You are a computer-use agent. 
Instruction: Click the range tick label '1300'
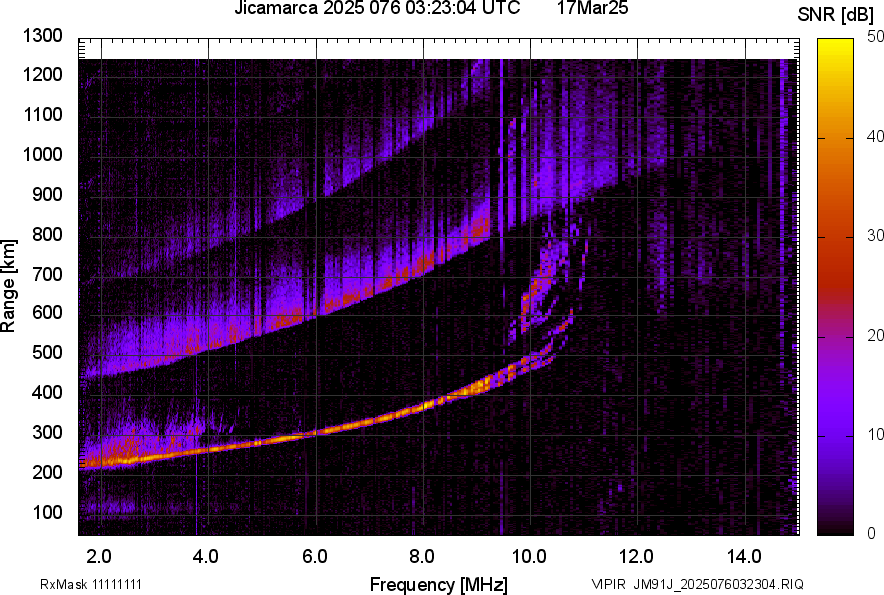point(42,36)
